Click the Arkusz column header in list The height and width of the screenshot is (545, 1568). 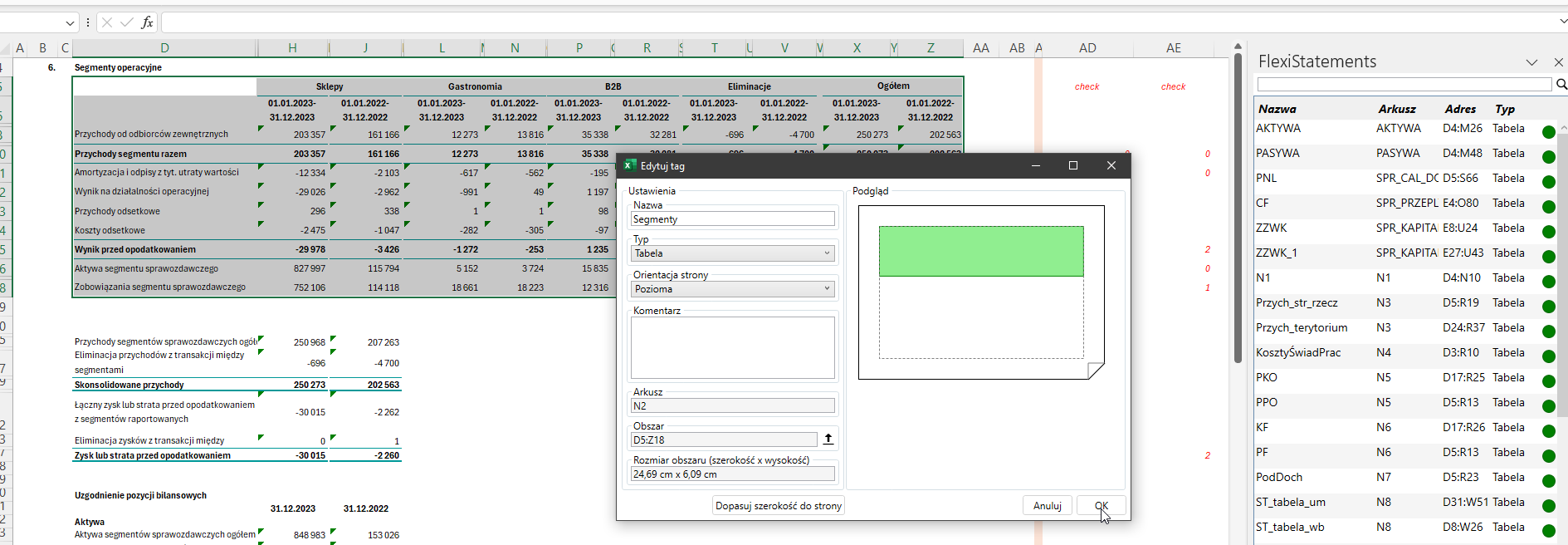click(1396, 109)
